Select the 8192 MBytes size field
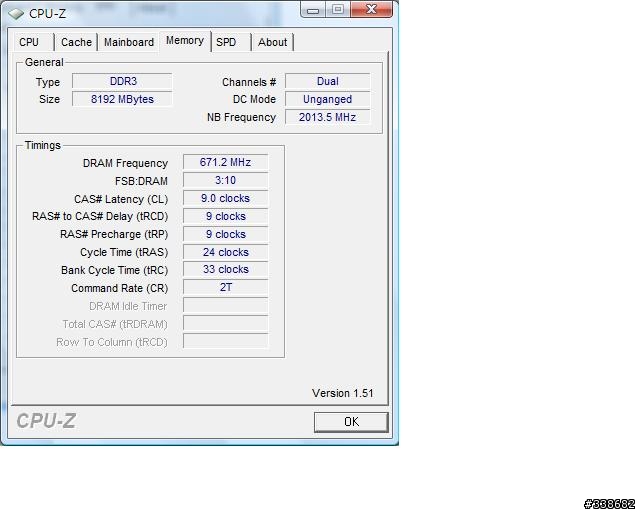This screenshot has height=512, width=640. click(x=122, y=99)
